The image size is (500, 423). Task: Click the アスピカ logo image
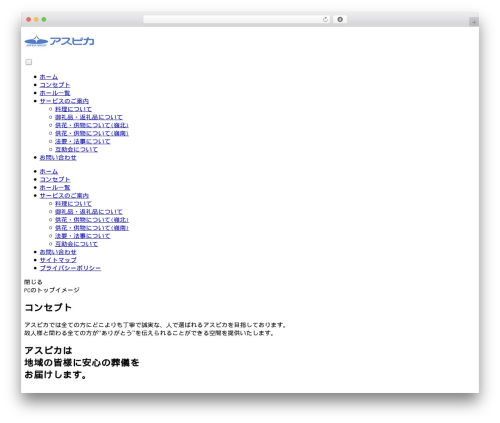click(x=59, y=41)
